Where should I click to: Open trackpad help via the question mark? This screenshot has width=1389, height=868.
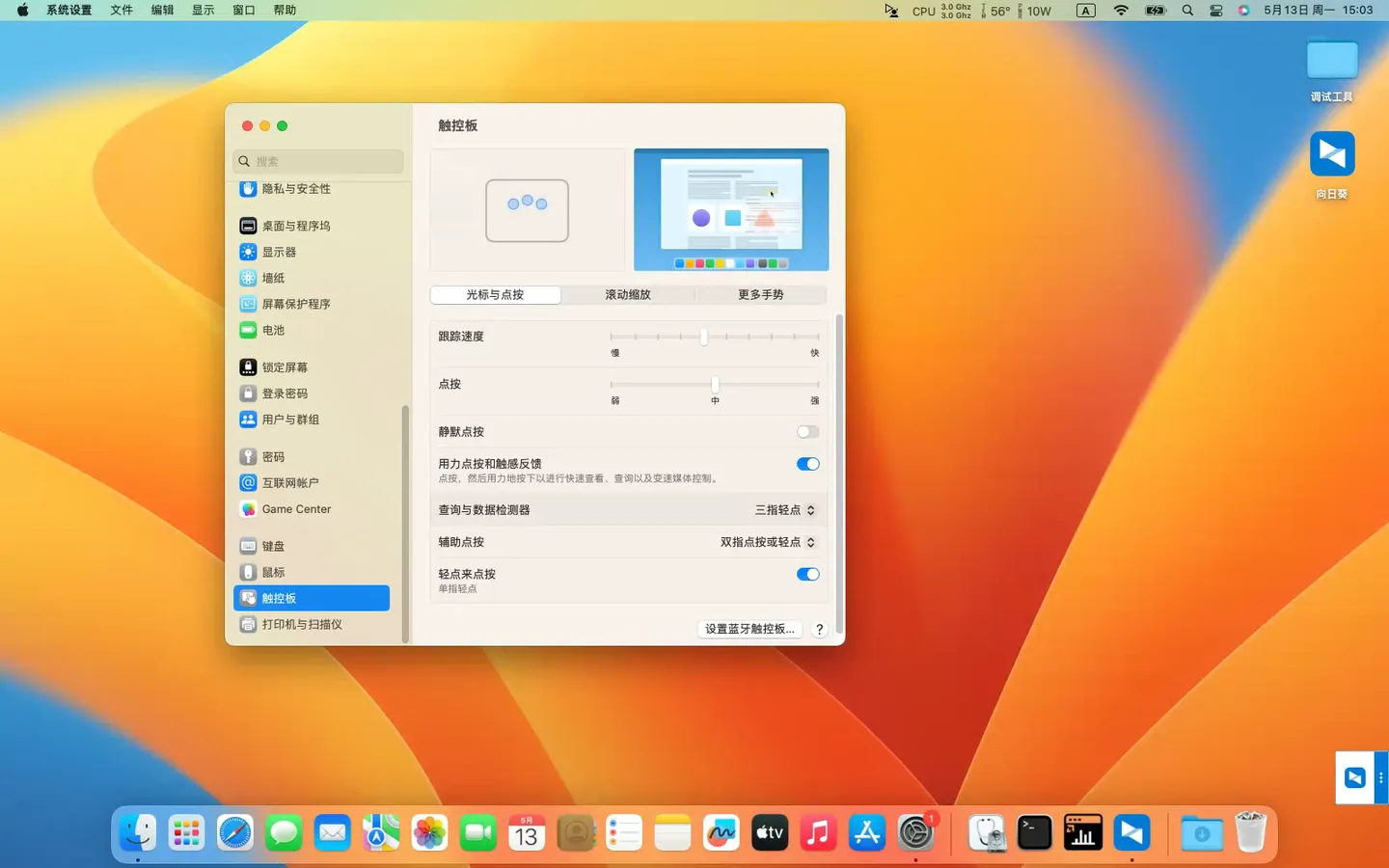point(819,629)
